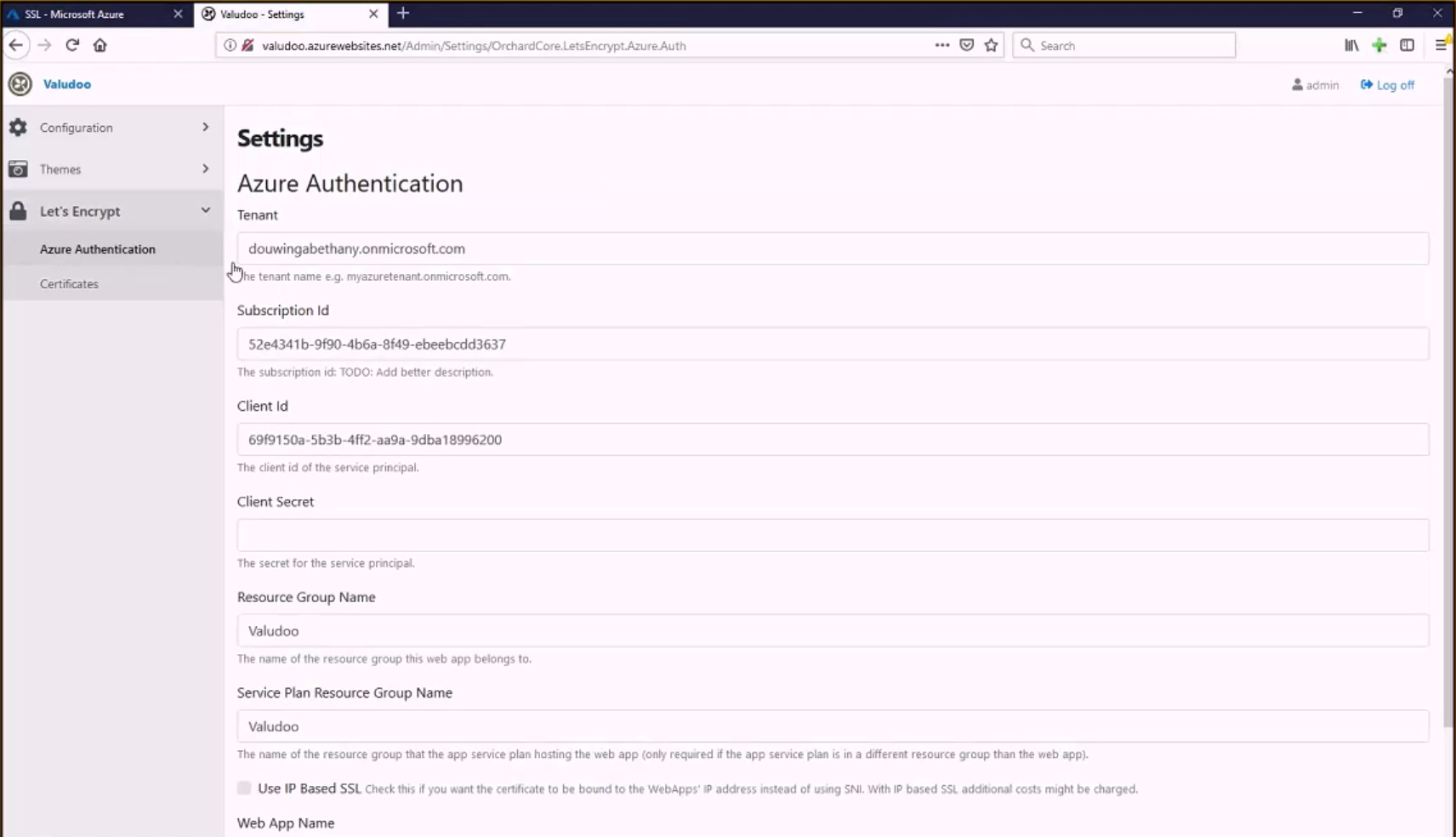The image size is (1456, 837).
Task: Click into the Tenant input field
Action: (x=833, y=248)
